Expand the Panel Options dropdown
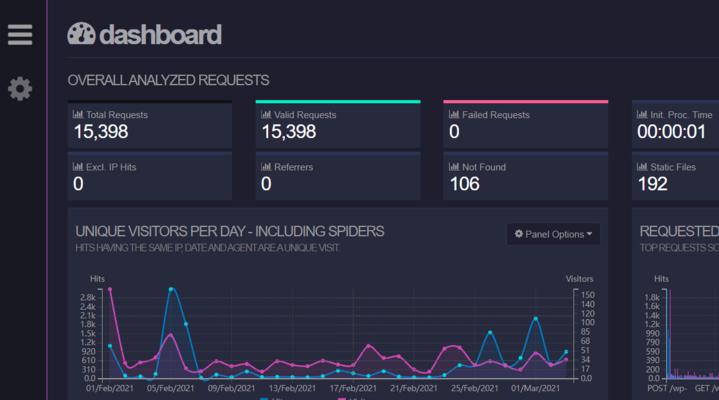 coord(553,234)
